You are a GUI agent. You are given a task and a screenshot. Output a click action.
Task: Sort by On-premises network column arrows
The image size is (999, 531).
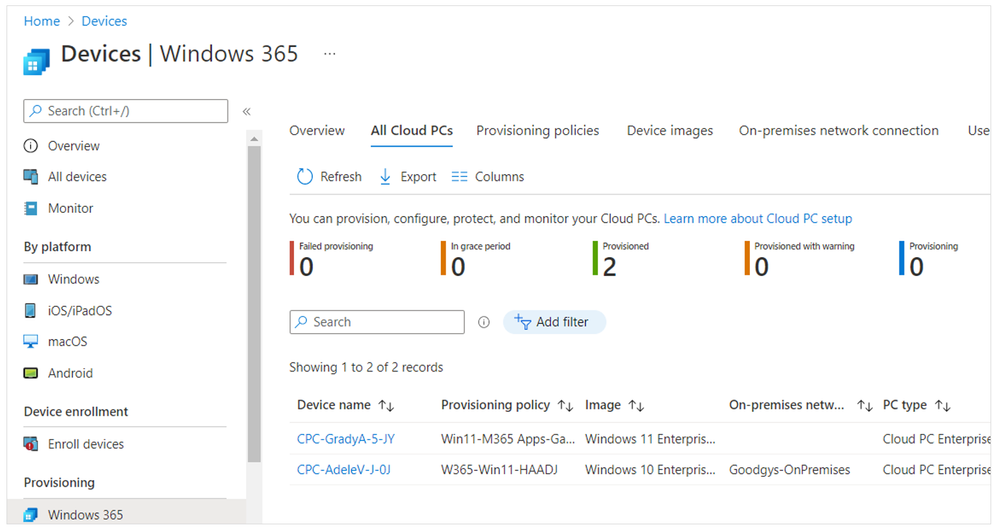point(865,405)
